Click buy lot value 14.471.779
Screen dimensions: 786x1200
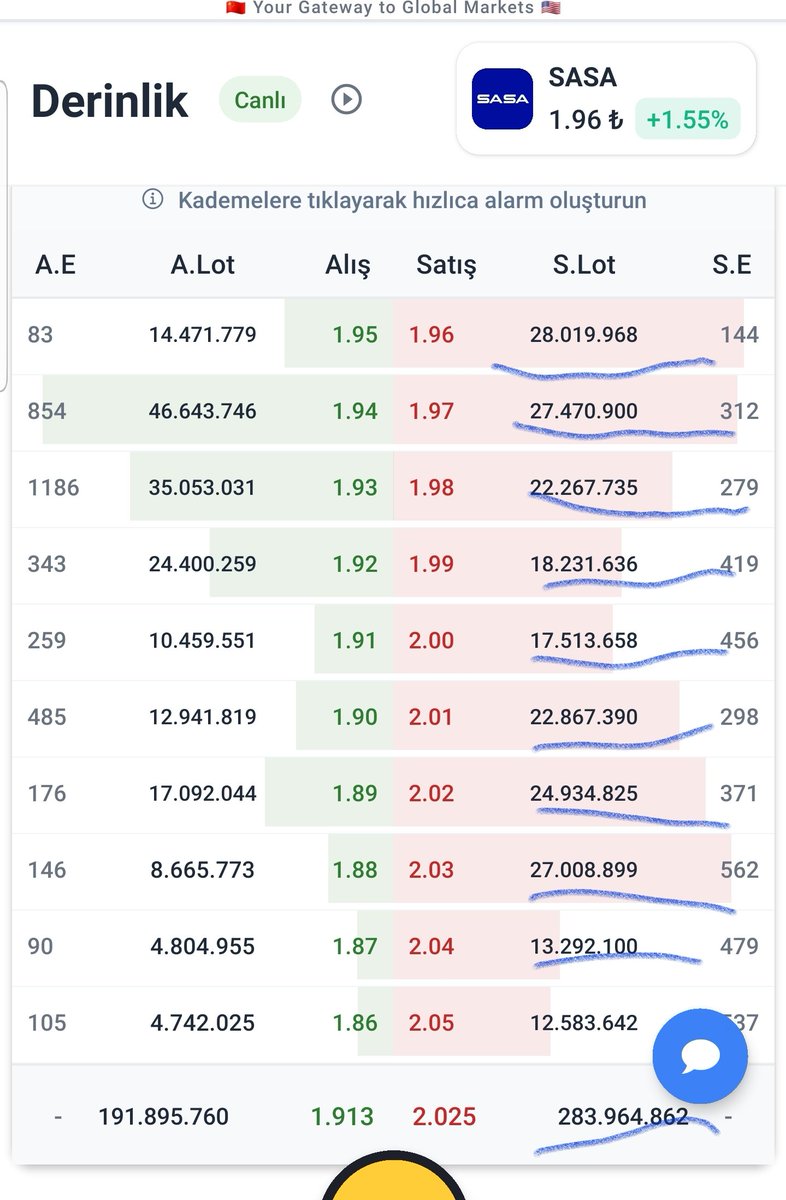(x=203, y=335)
